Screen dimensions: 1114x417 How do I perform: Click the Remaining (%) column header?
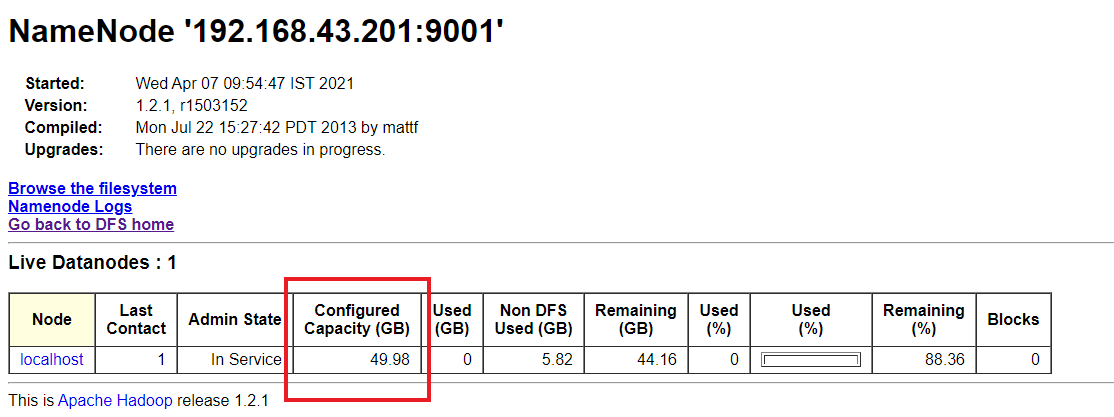pos(923,319)
